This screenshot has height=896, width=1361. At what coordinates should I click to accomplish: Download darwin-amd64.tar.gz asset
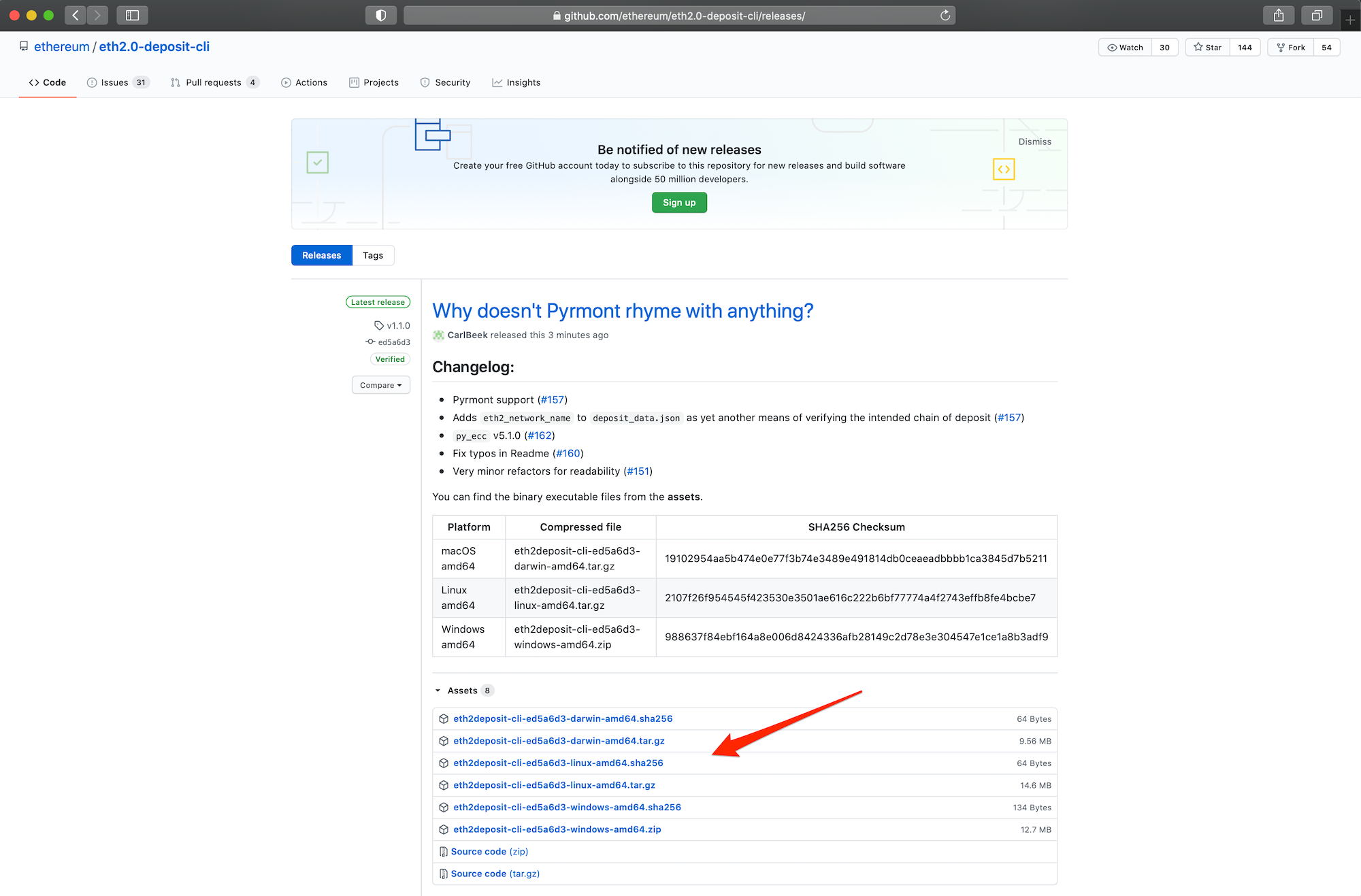click(559, 741)
